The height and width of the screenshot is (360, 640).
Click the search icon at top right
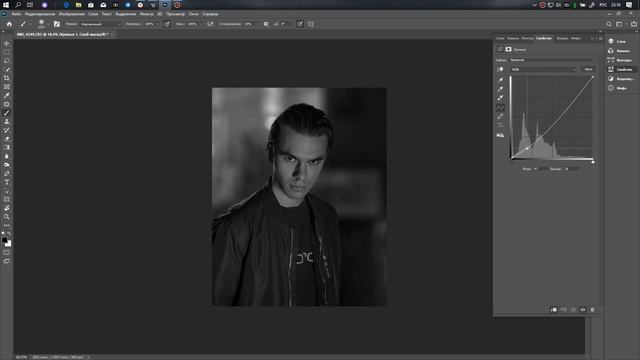point(609,24)
